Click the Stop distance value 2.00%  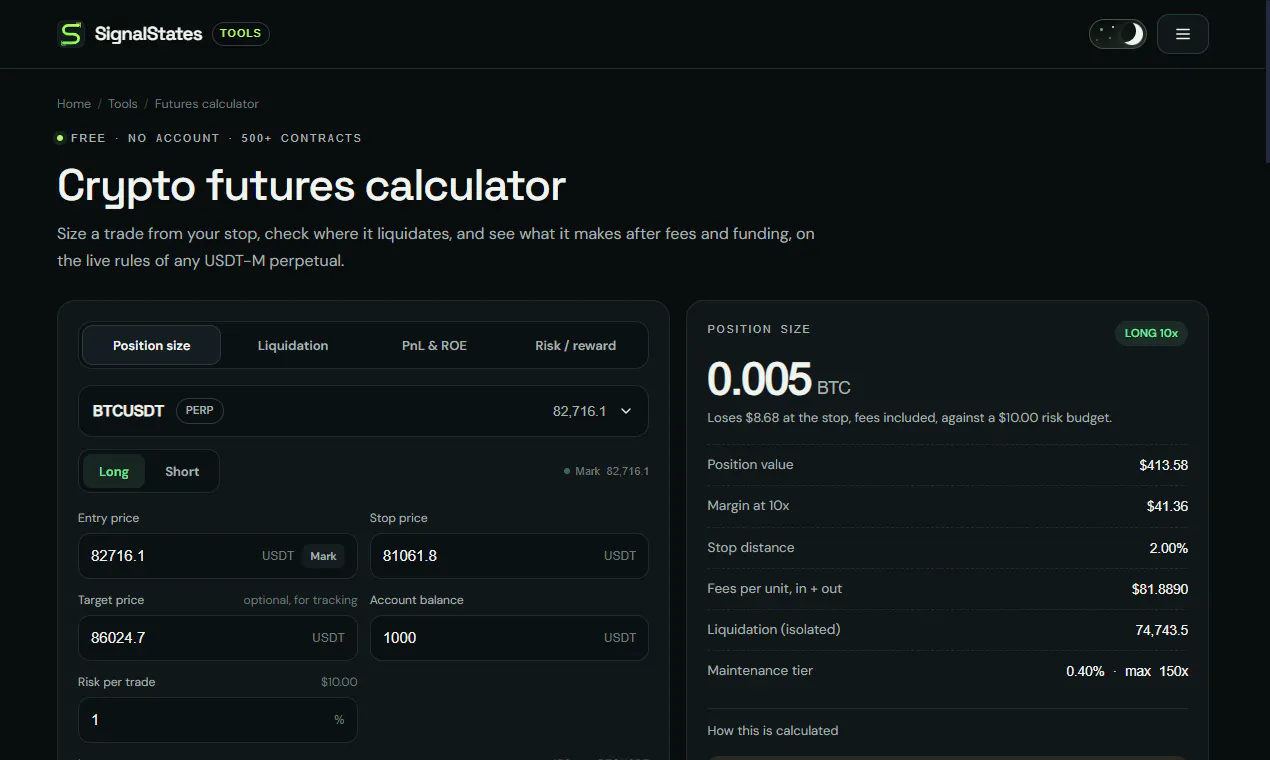point(1169,548)
